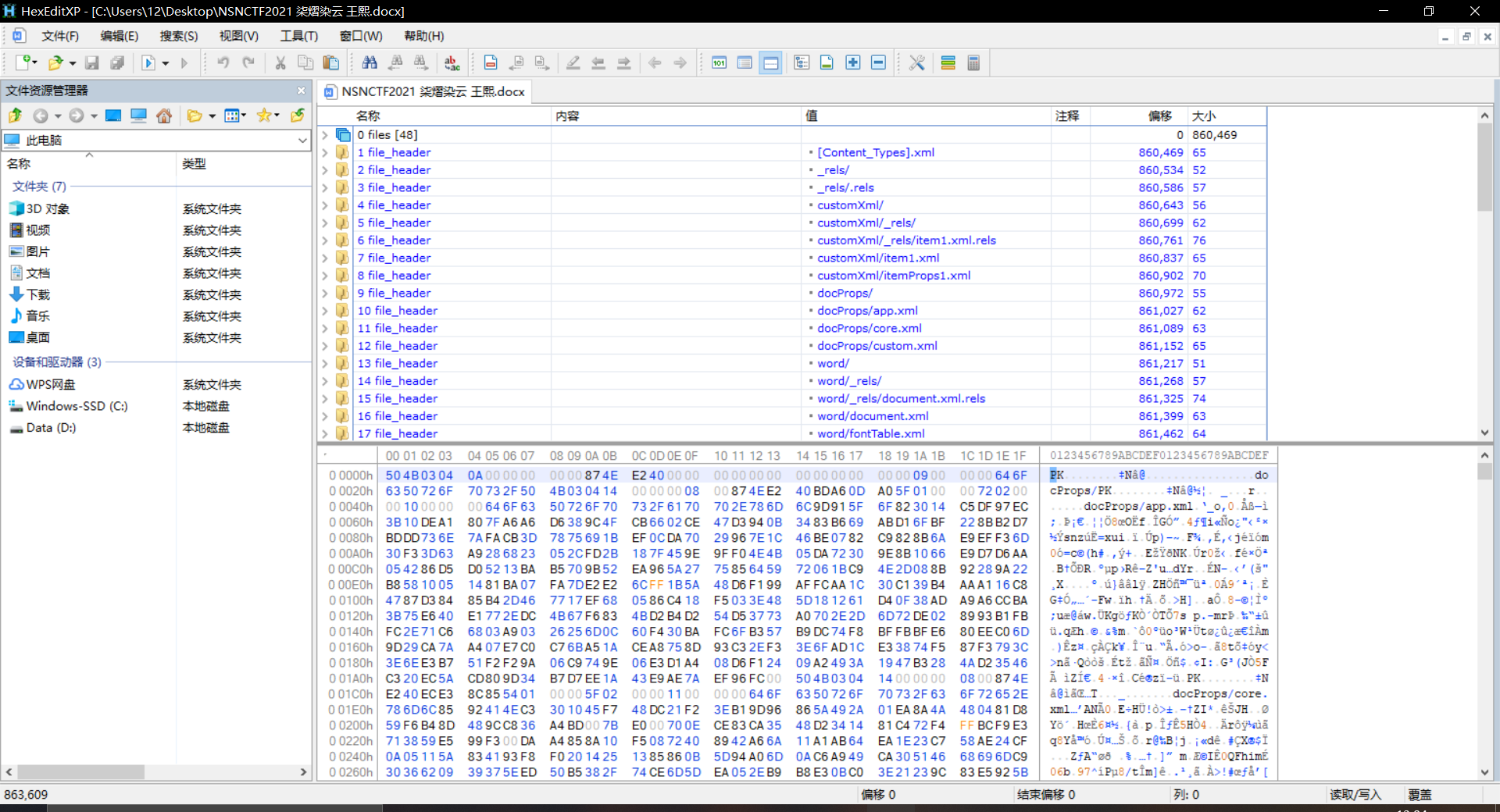Click the Redo arrow icon
Screen dimensions: 1500x812
(248, 62)
